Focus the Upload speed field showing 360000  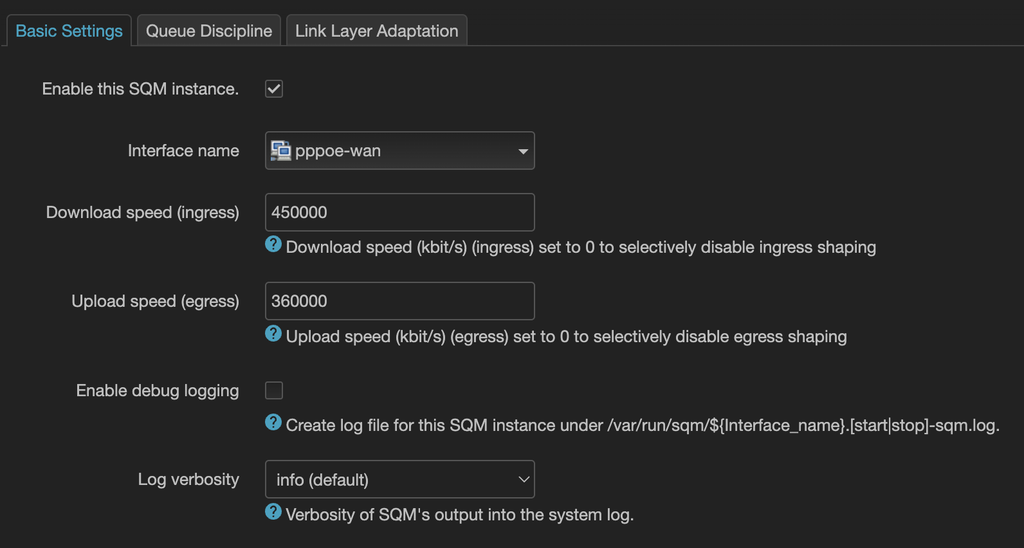pos(400,301)
